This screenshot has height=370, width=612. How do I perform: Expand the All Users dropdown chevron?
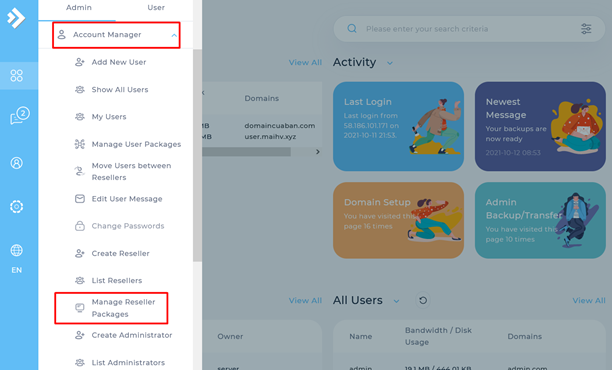[x=396, y=301]
